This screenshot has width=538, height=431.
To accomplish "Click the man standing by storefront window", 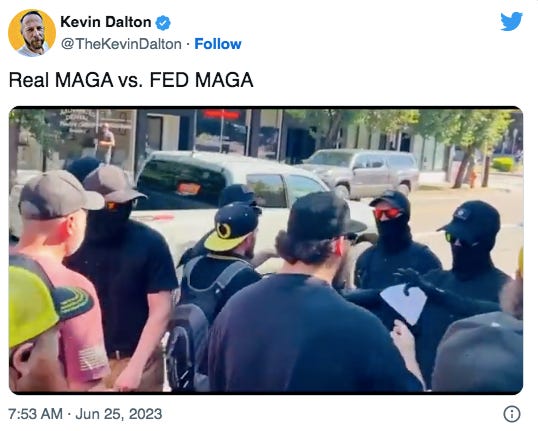I will [105, 143].
